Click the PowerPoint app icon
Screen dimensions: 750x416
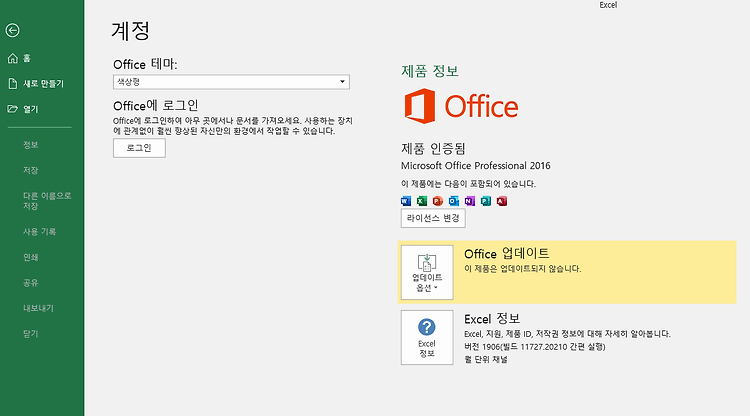click(438, 201)
